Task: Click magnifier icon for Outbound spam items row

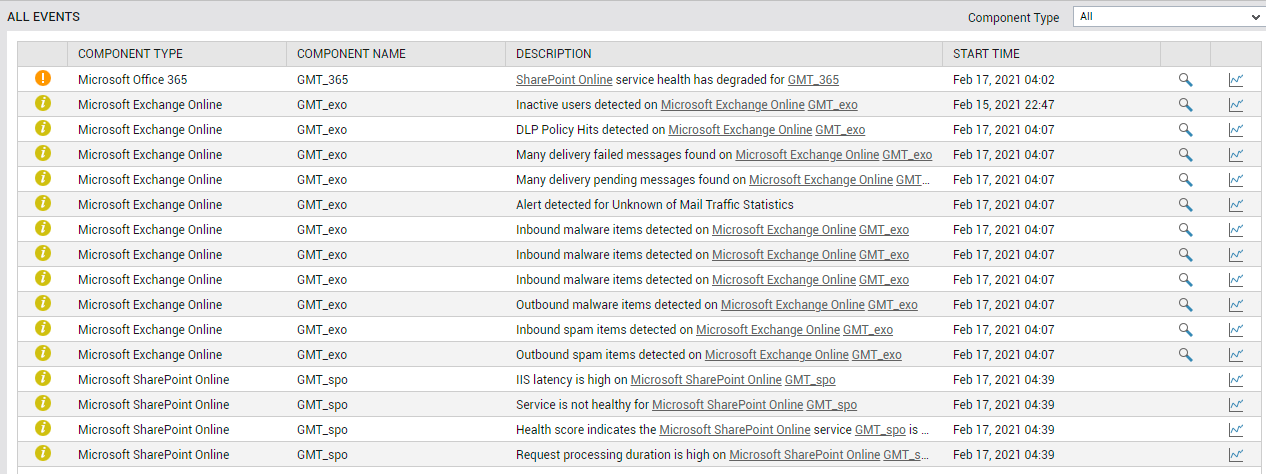Action: [1185, 355]
